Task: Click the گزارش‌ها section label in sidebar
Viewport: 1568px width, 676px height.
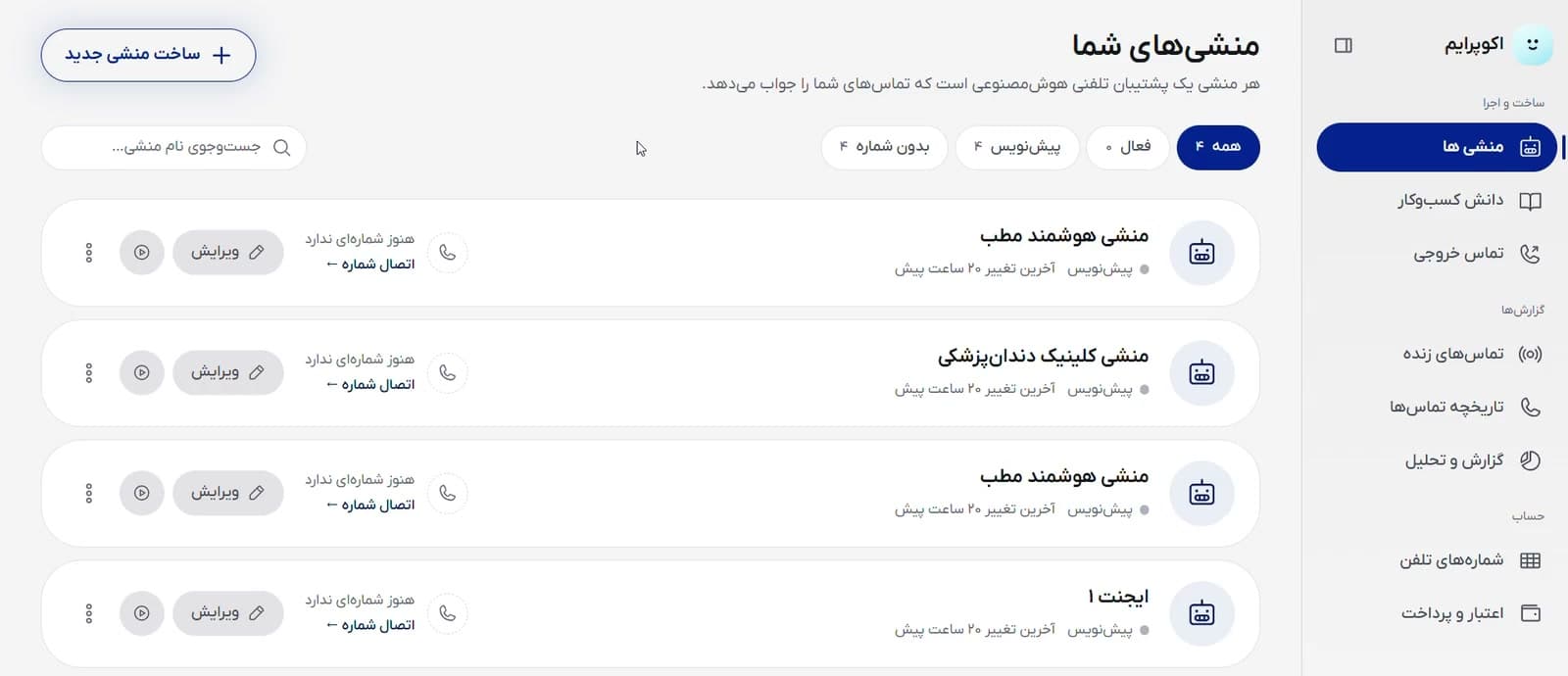Action: click(1523, 311)
